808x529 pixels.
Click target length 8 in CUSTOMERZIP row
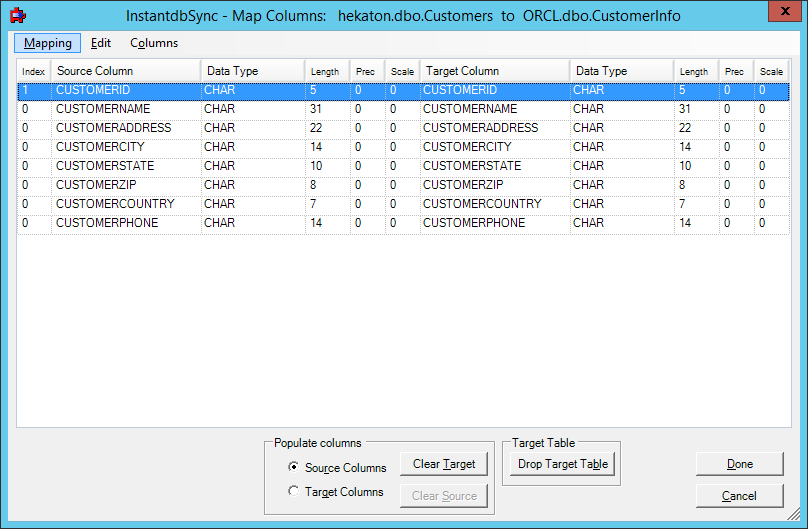tap(682, 185)
